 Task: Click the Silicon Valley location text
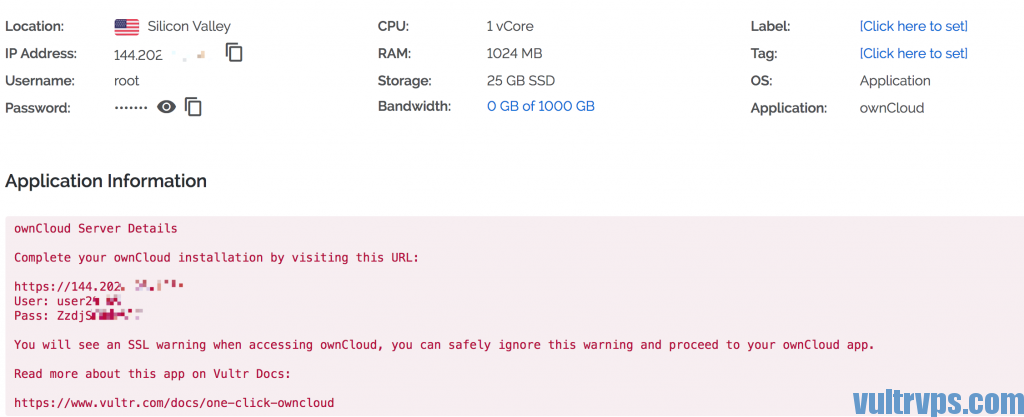[189, 27]
